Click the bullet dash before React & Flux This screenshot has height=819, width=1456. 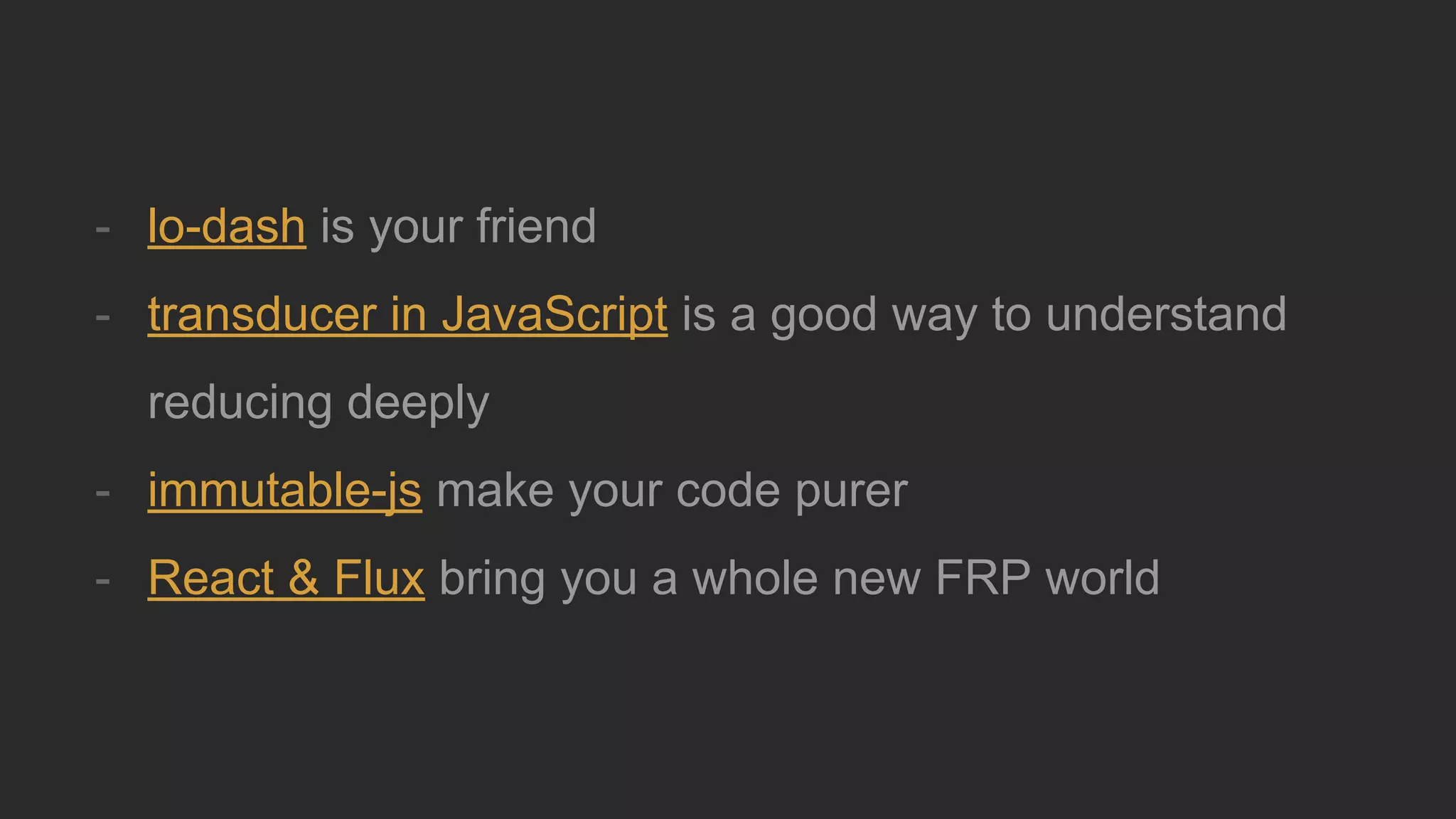click(103, 581)
